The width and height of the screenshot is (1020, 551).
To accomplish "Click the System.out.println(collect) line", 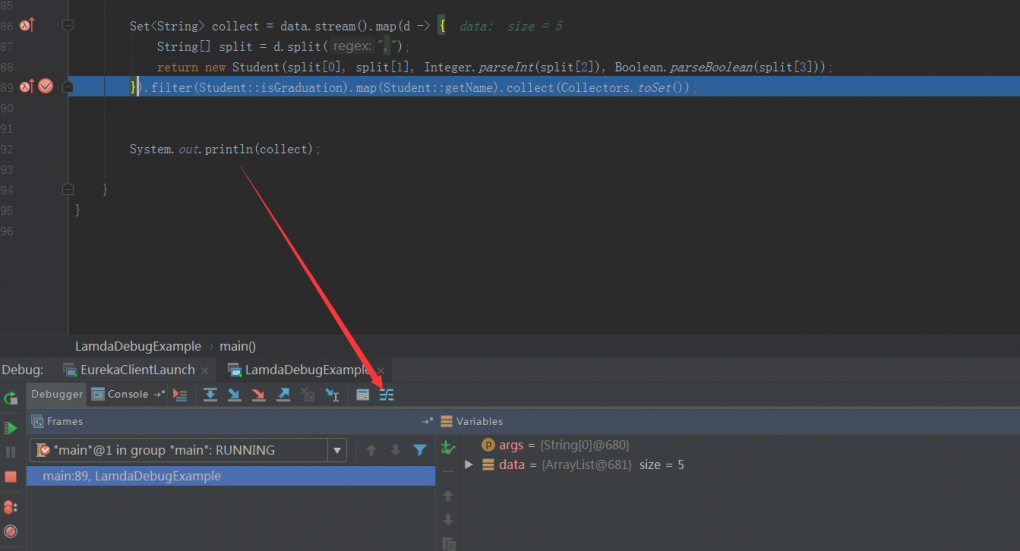I will point(224,149).
